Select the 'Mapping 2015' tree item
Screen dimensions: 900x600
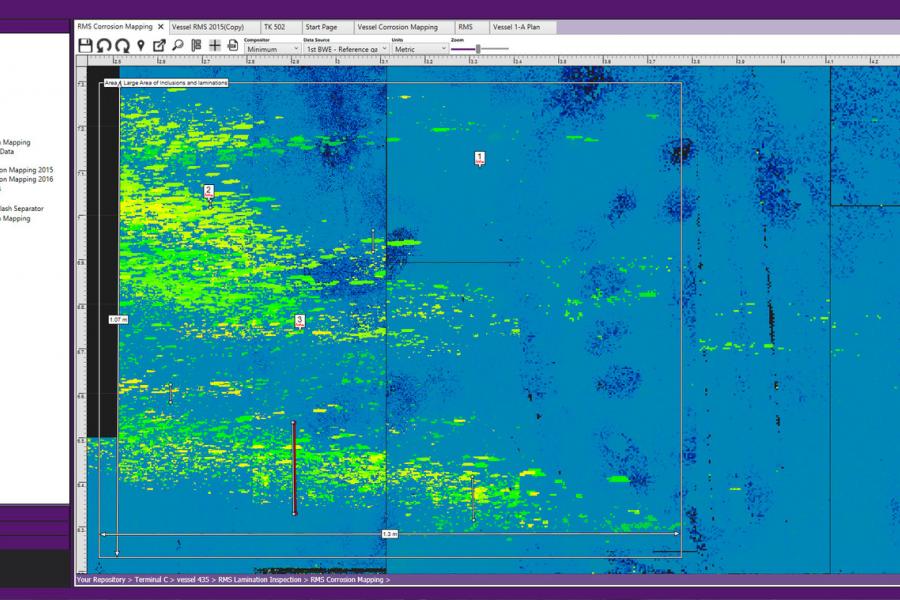tap(26, 170)
